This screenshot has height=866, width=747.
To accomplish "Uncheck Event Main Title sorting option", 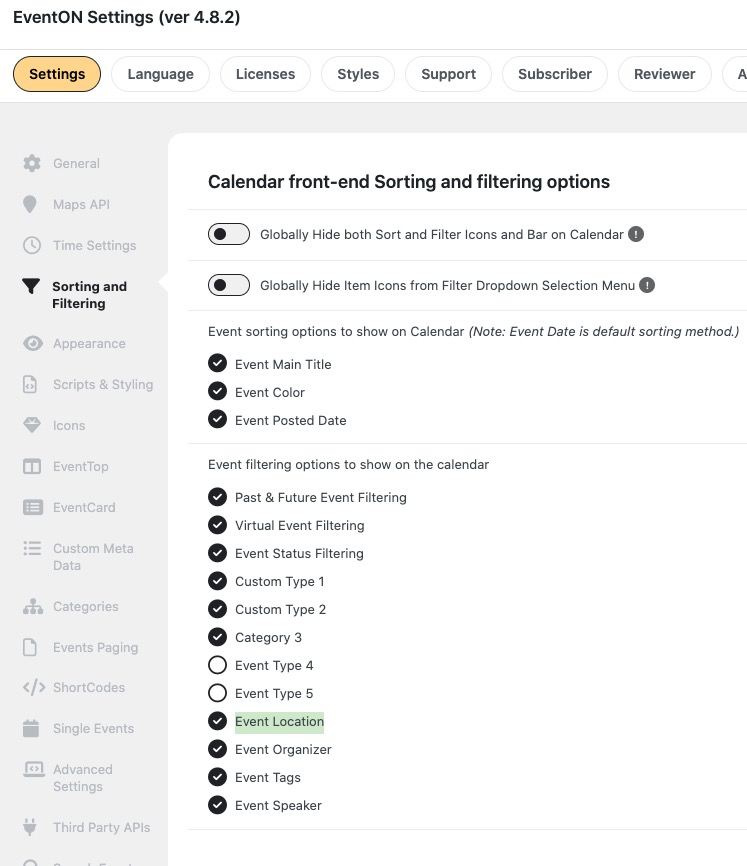I will coord(218,363).
